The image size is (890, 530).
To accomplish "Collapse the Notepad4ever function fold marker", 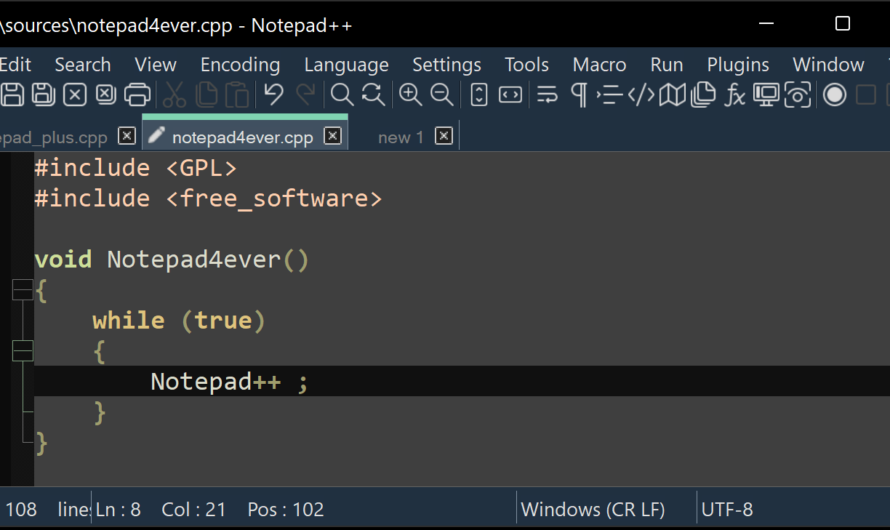I will pyautogui.click(x=22, y=290).
